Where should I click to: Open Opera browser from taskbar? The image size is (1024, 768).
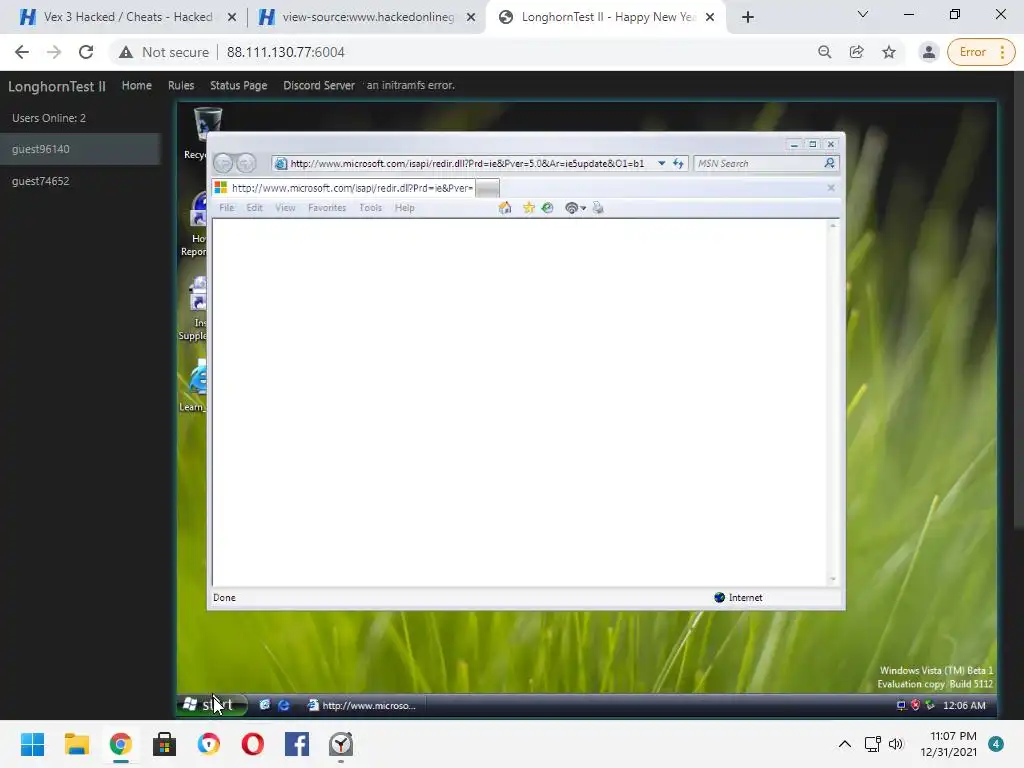[253, 744]
